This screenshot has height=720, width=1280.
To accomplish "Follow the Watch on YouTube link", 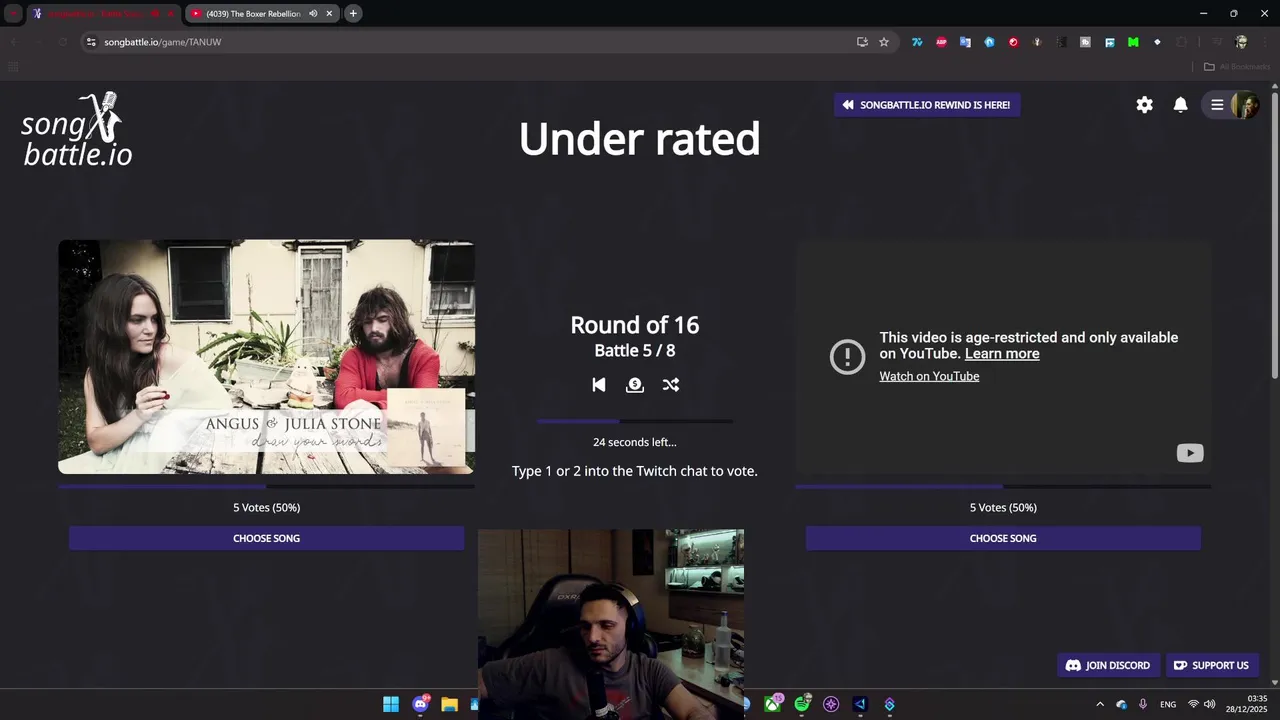I will pyautogui.click(x=929, y=376).
